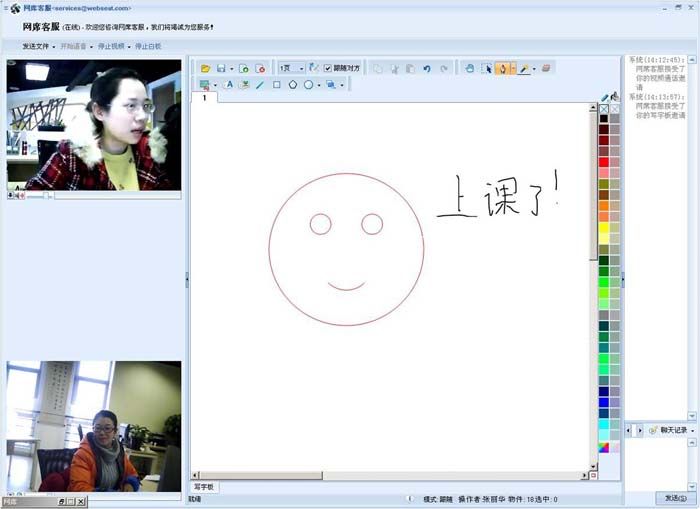Select the Text 'A' tool
700x509 pixels.
click(x=229, y=84)
